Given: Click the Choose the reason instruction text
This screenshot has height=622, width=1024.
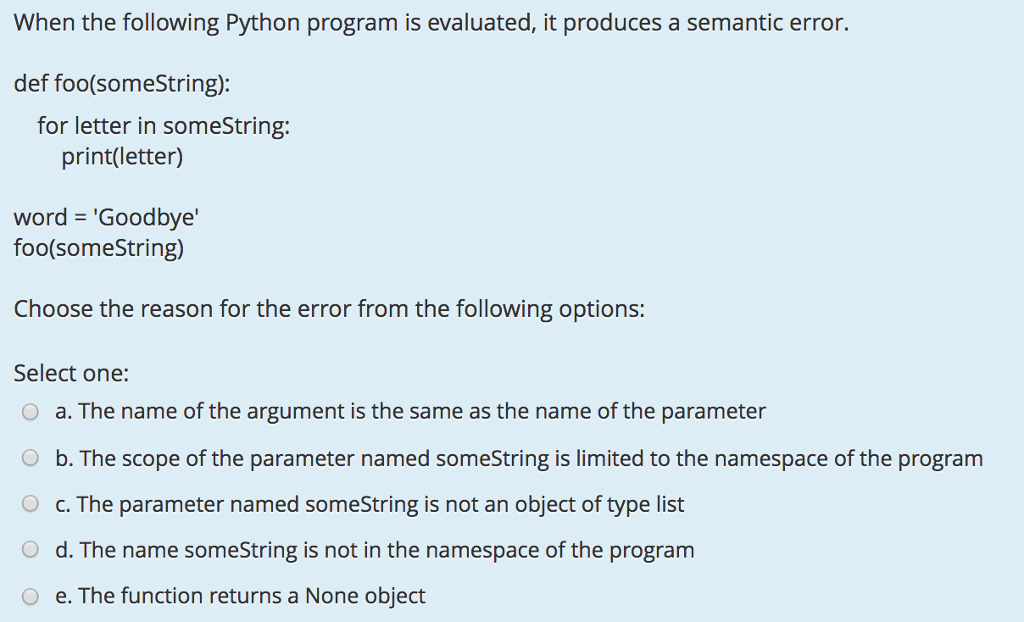Looking at the screenshot, I should point(329,308).
